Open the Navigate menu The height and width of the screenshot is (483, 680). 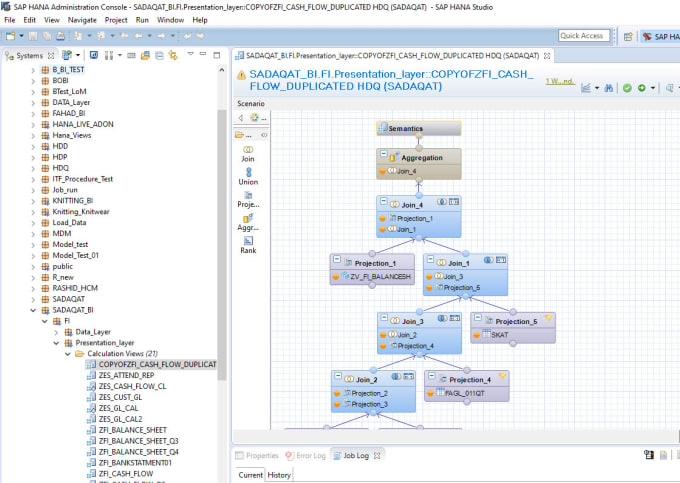(82, 20)
